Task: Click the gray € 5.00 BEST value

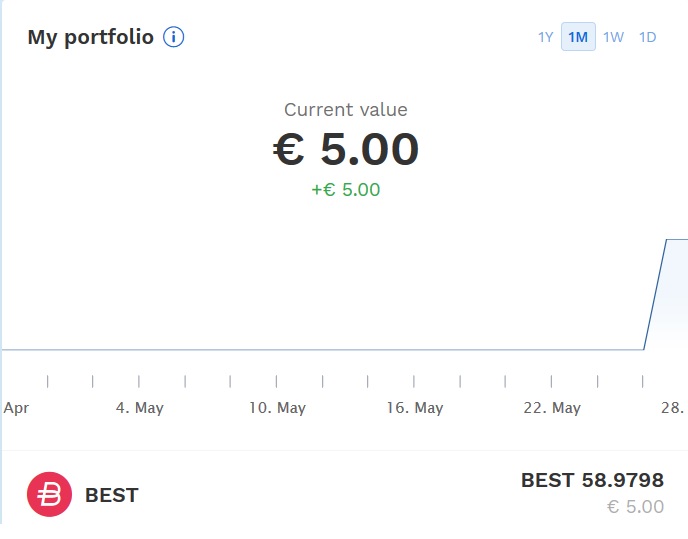Action: click(635, 507)
